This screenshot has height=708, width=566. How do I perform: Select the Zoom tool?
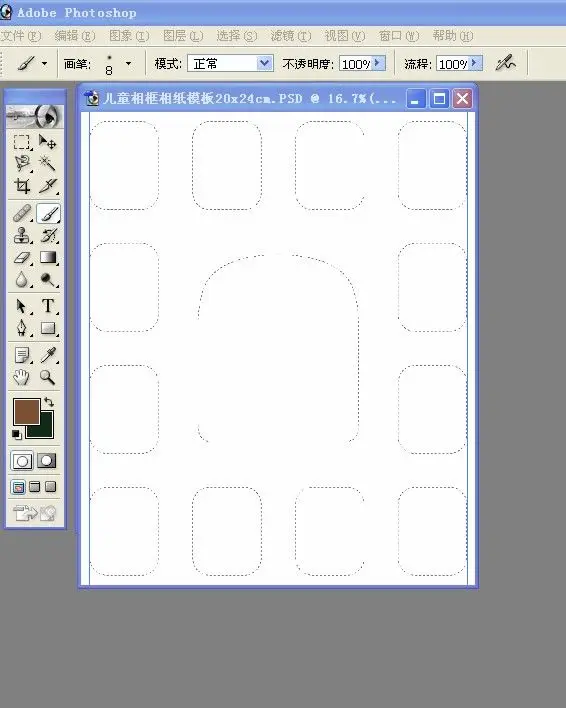(x=47, y=377)
